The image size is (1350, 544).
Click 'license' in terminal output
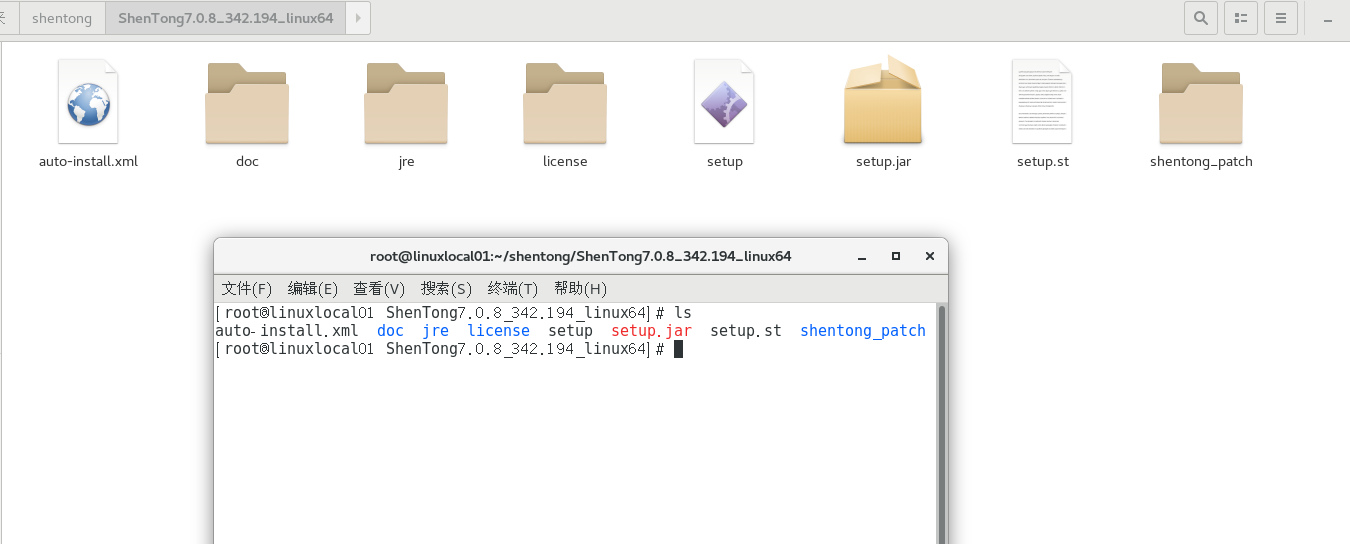click(x=498, y=331)
